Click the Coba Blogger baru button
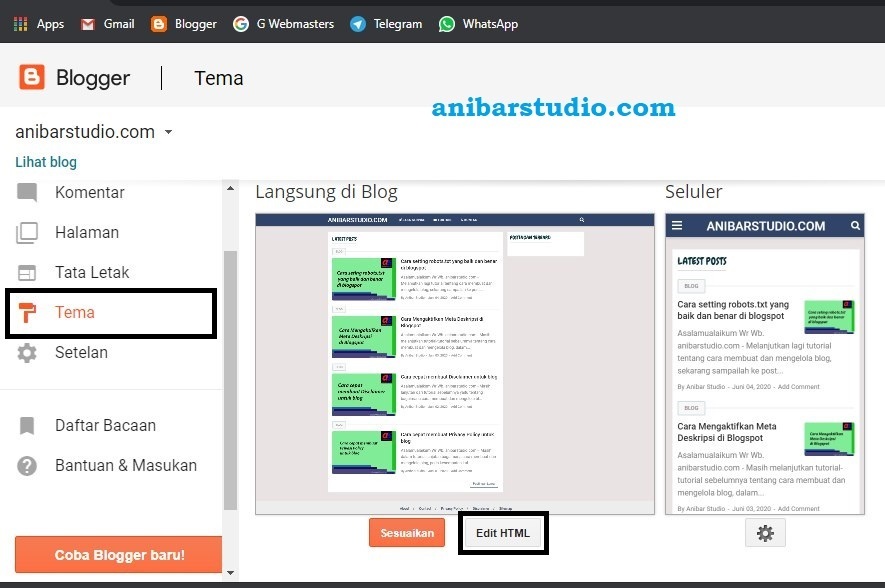The width and height of the screenshot is (885, 588). coord(119,555)
